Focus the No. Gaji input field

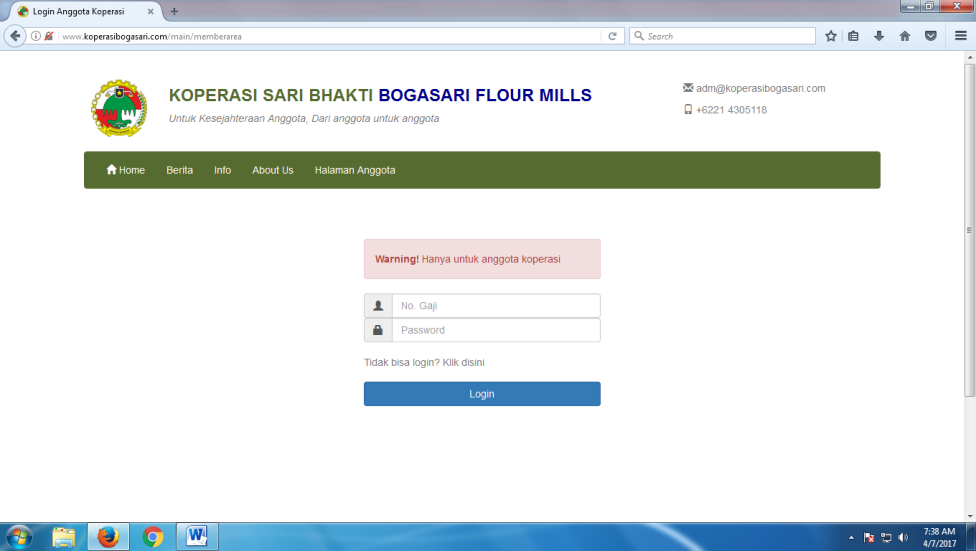click(x=496, y=305)
